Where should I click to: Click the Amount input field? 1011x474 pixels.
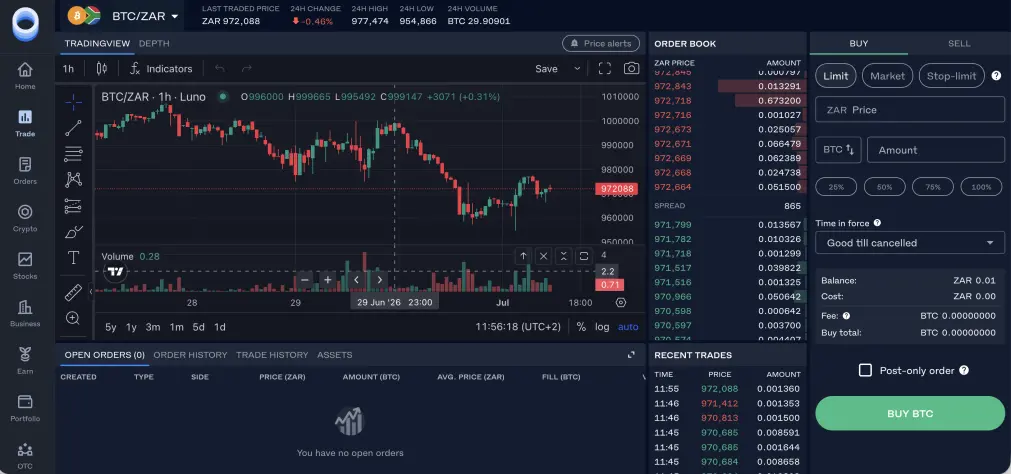pos(936,150)
